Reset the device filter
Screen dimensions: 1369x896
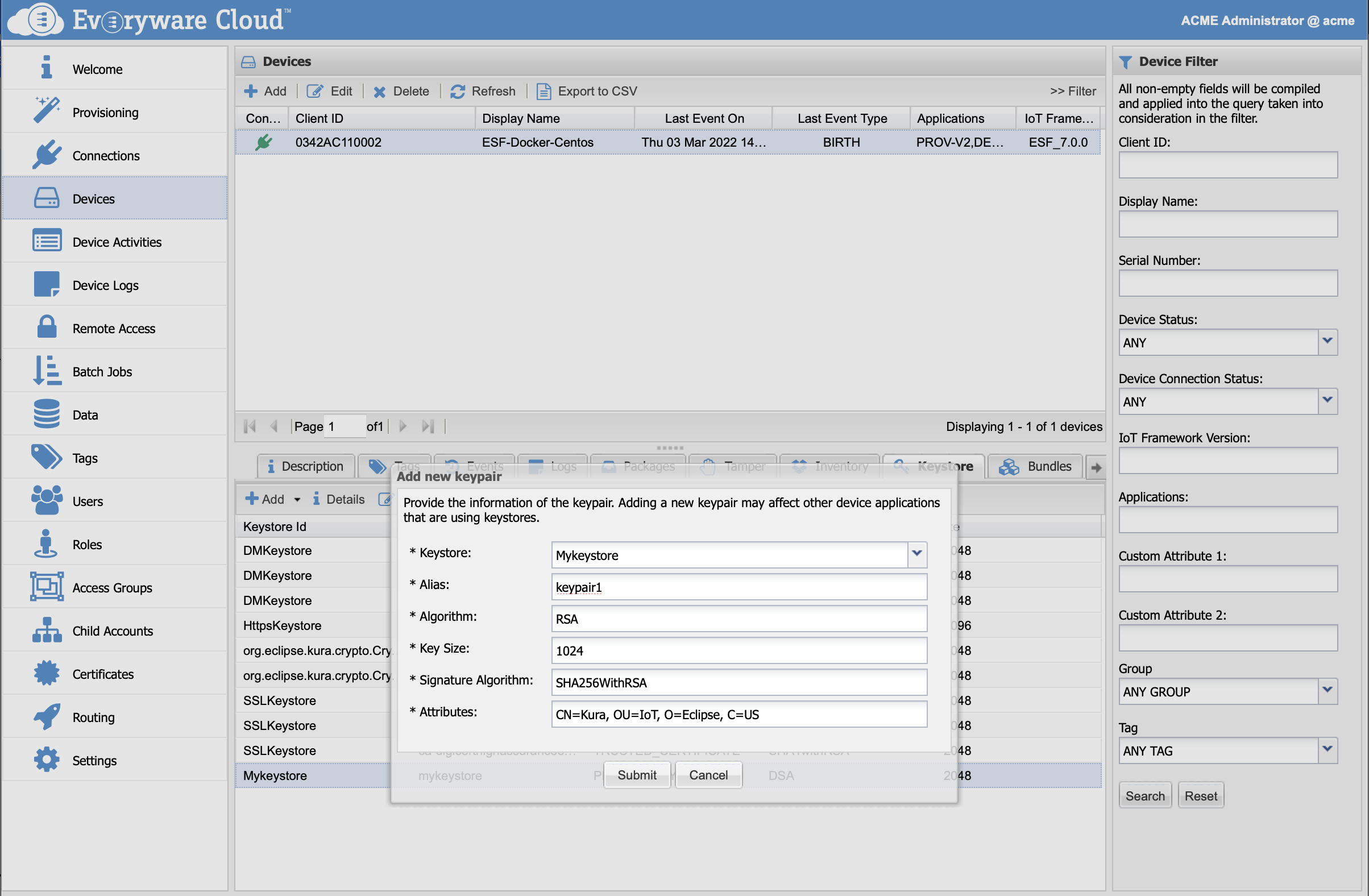point(1201,795)
